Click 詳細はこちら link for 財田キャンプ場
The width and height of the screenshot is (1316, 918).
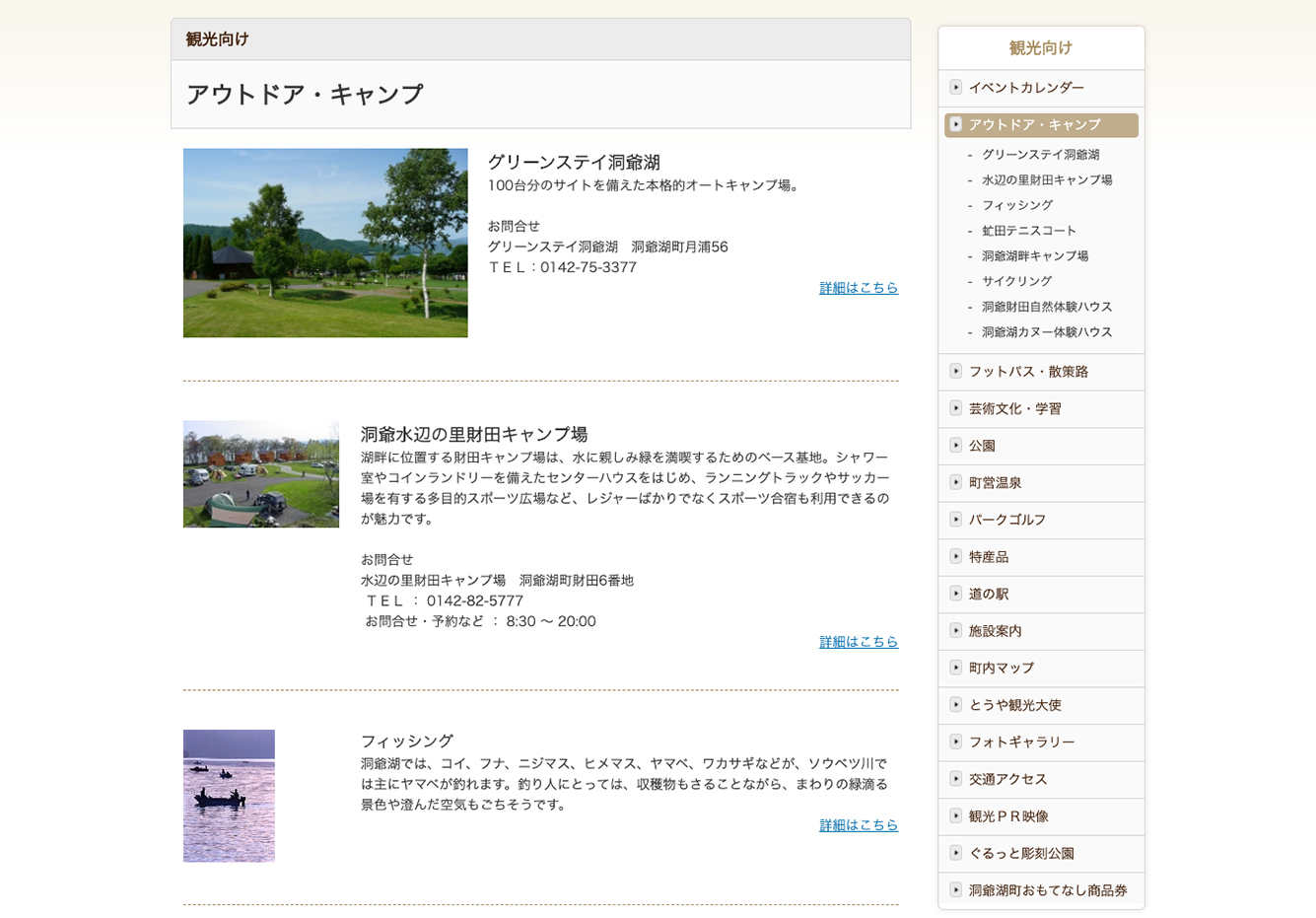click(x=859, y=642)
